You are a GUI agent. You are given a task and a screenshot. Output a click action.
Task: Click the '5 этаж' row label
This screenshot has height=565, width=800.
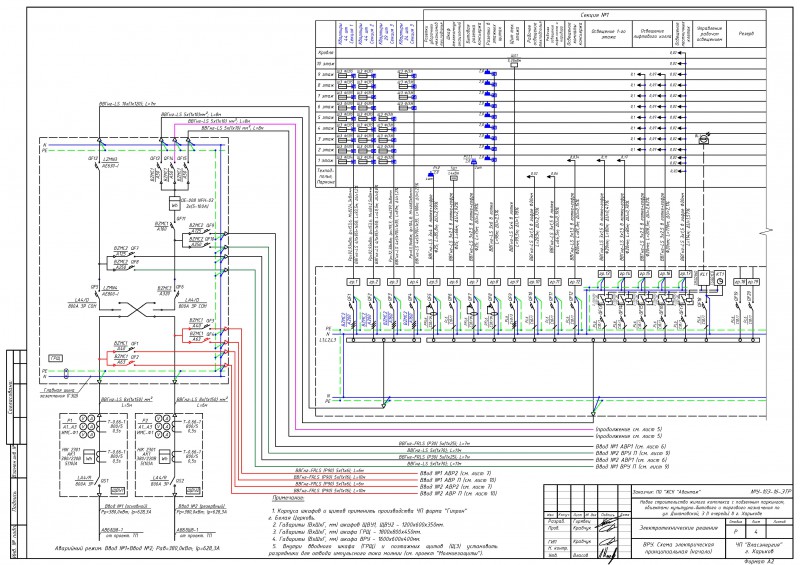click(326, 117)
